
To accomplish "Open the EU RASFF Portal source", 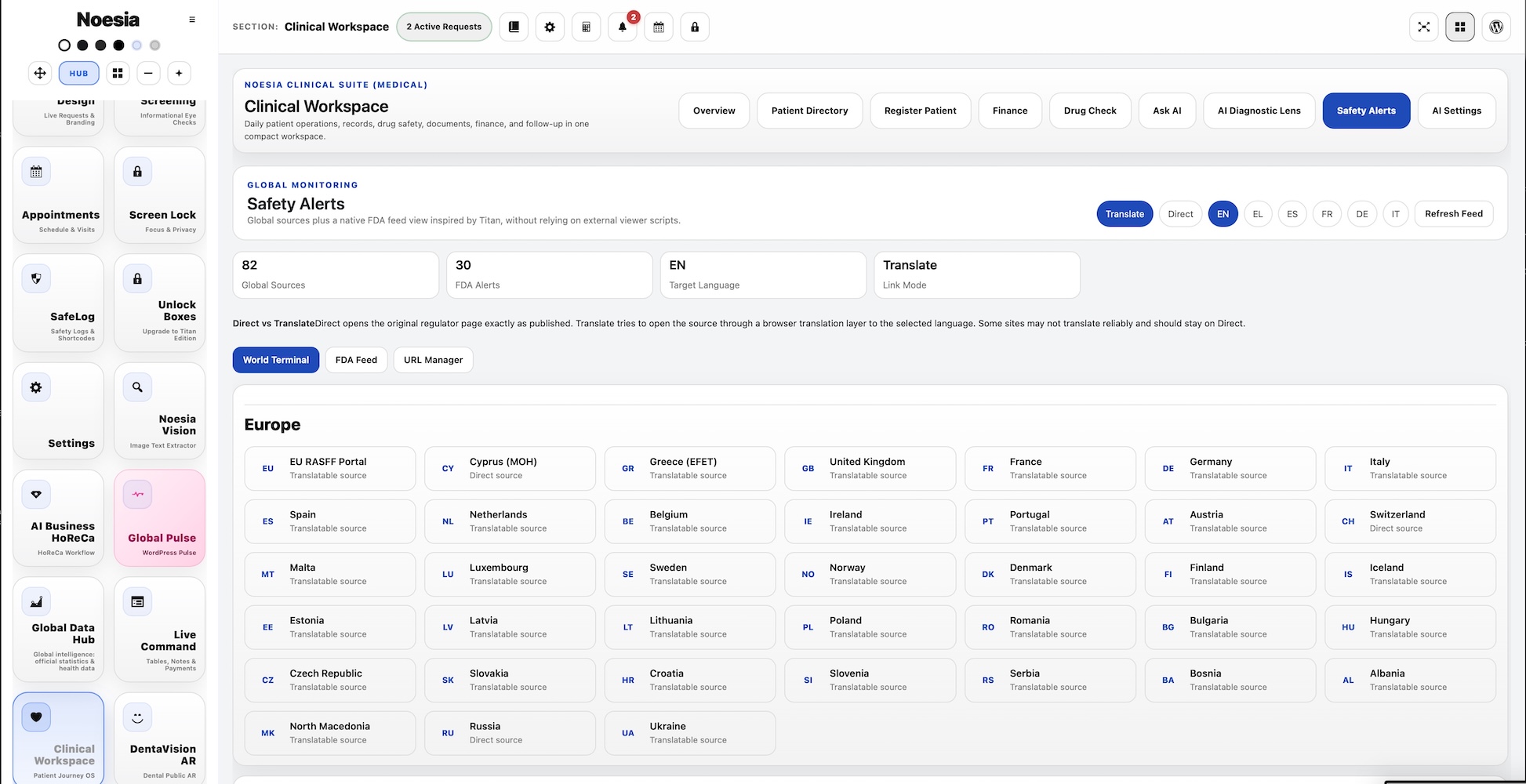I will point(330,469).
